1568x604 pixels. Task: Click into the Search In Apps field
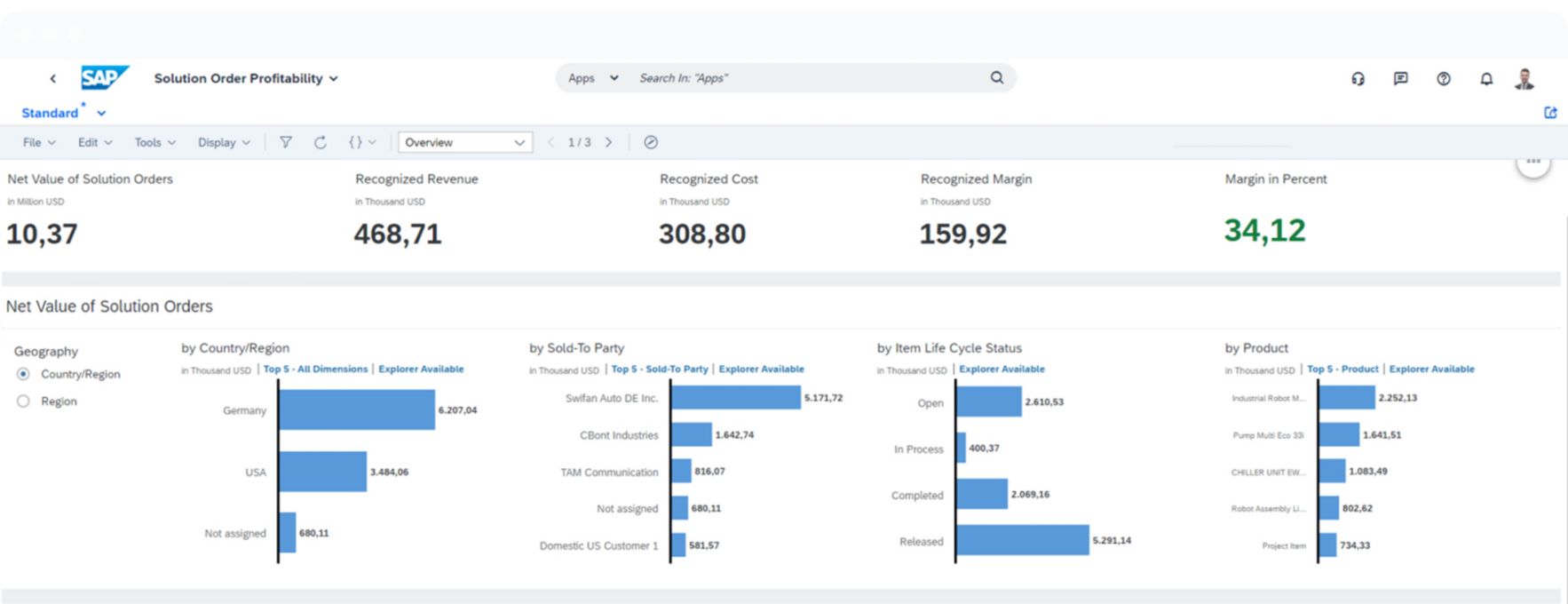[x=799, y=78]
